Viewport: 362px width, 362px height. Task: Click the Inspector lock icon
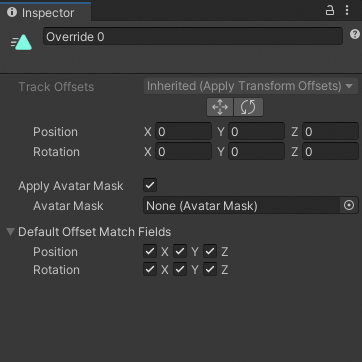click(330, 11)
